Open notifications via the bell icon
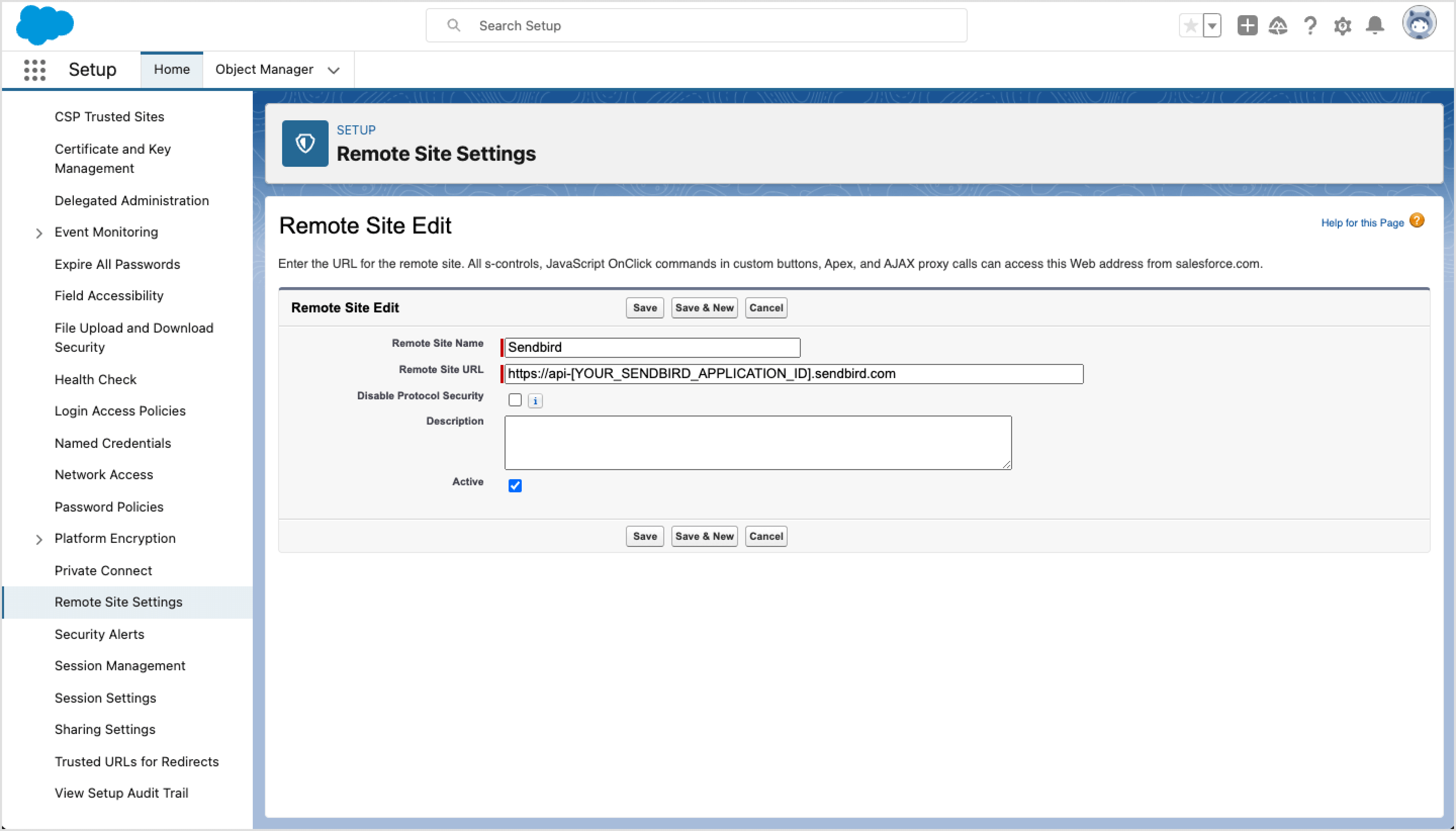Viewport: 1456px width, 831px height. [x=1375, y=25]
